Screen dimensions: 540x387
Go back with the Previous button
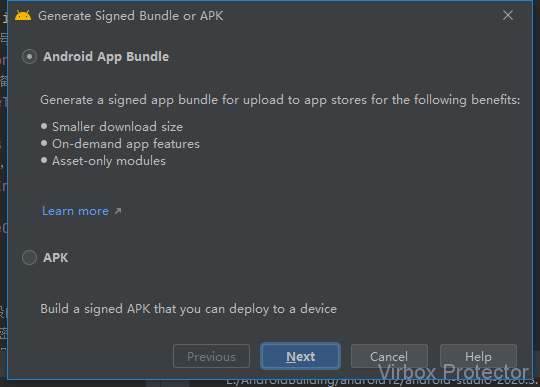(211, 356)
